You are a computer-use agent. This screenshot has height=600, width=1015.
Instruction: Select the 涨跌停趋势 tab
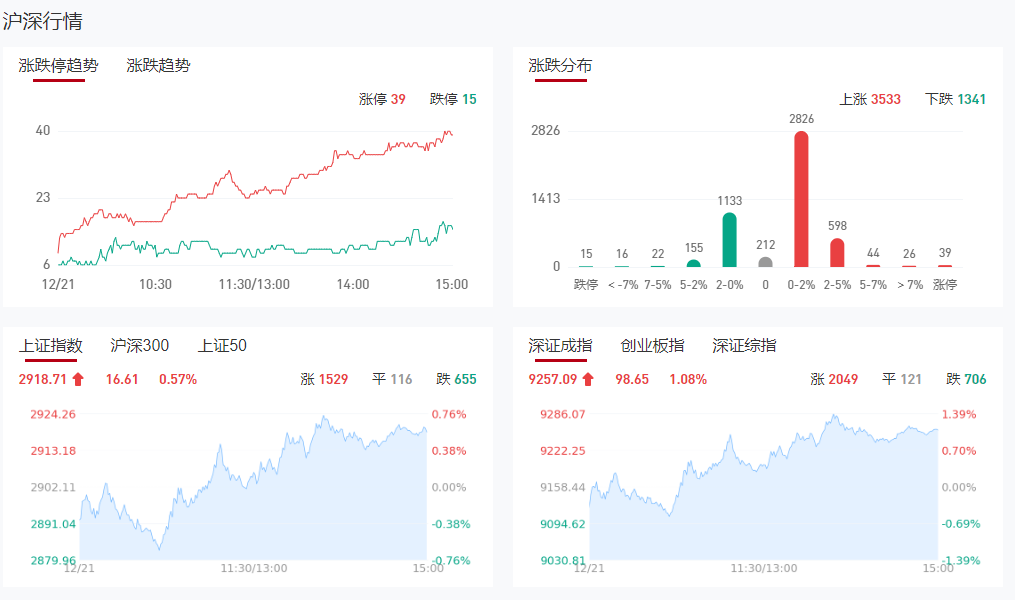pyautogui.click(x=59, y=66)
